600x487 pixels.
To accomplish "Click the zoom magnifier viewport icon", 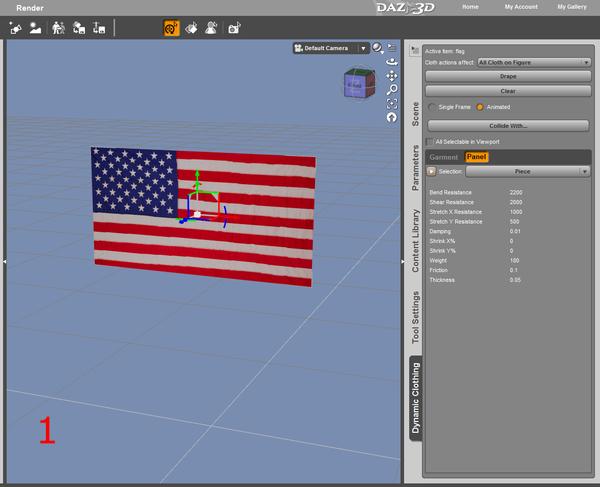I will click(x=392, y=90).
